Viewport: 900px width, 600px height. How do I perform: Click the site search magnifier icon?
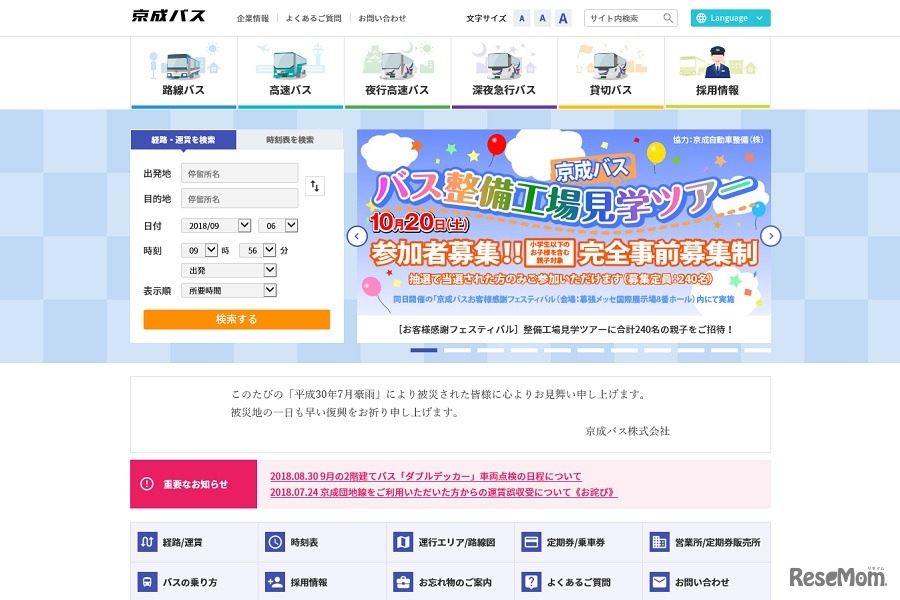(x=668, y=17)
